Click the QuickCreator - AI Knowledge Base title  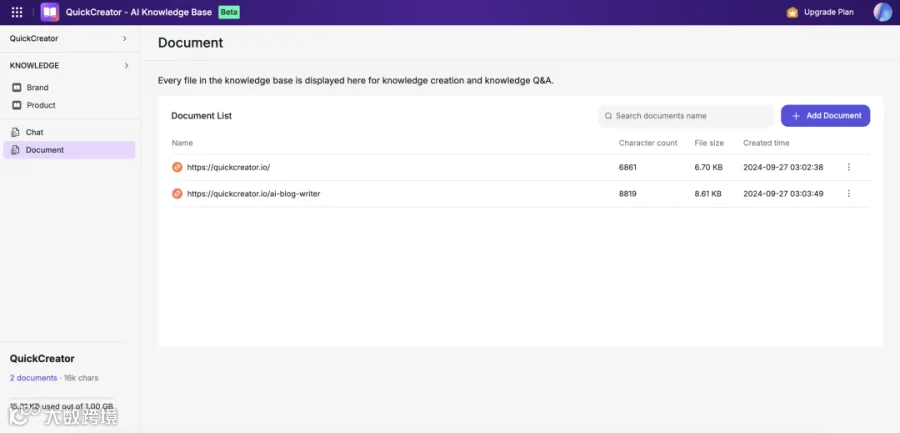point(139,12)
